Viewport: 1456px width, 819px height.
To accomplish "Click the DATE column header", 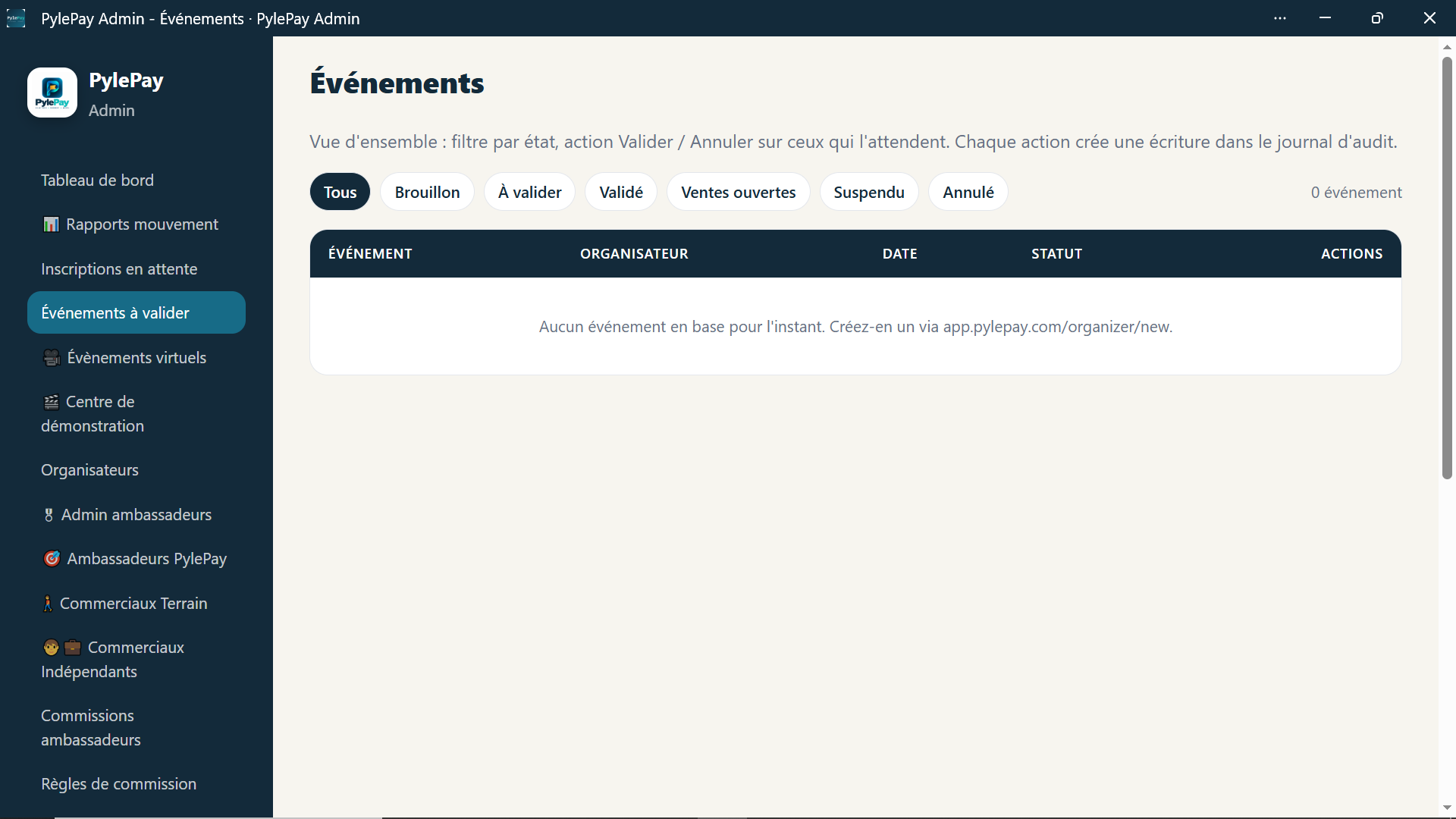I will [900, 254].
